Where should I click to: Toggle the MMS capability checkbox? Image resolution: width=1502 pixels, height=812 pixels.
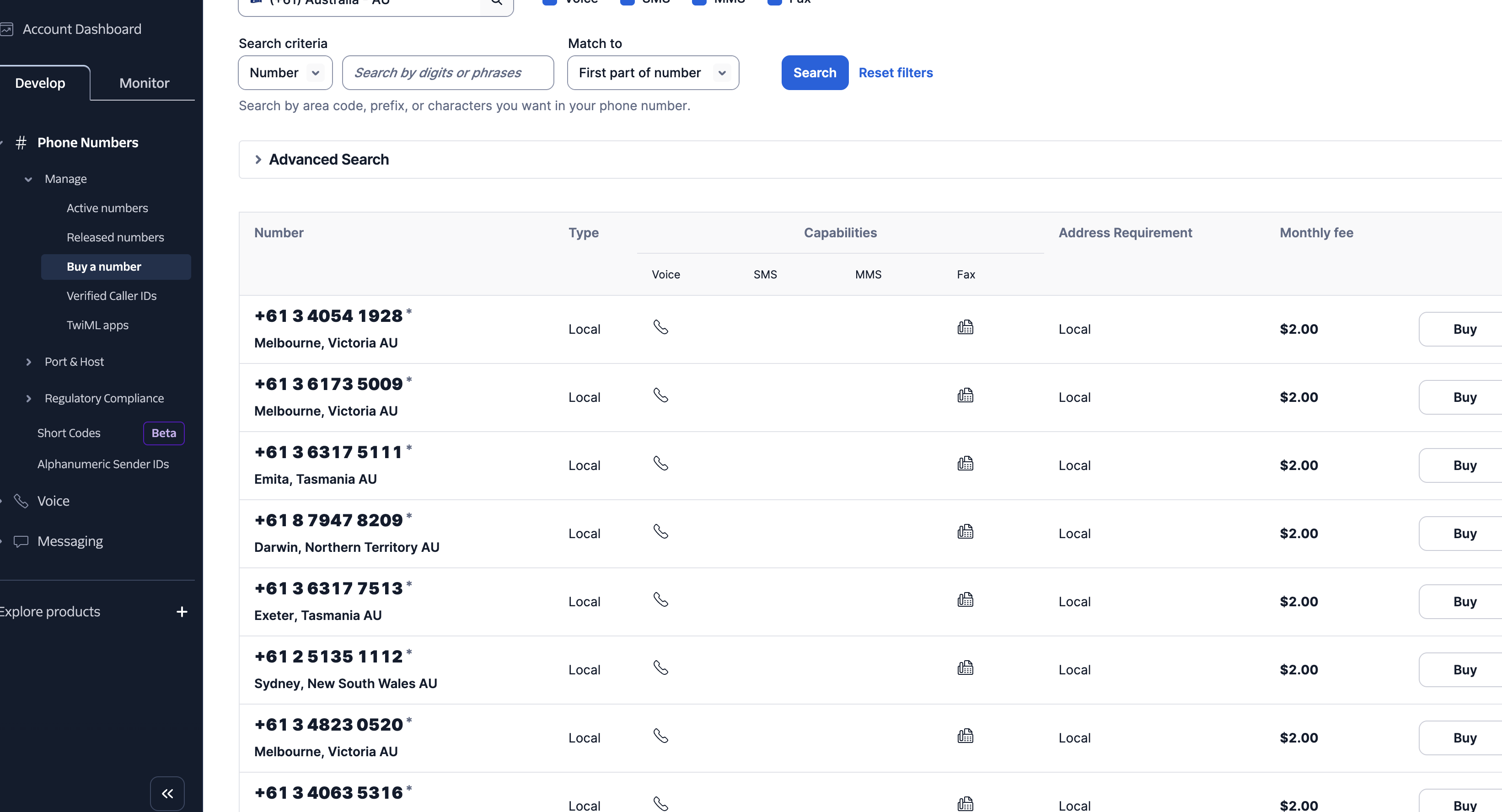point(699,2)
